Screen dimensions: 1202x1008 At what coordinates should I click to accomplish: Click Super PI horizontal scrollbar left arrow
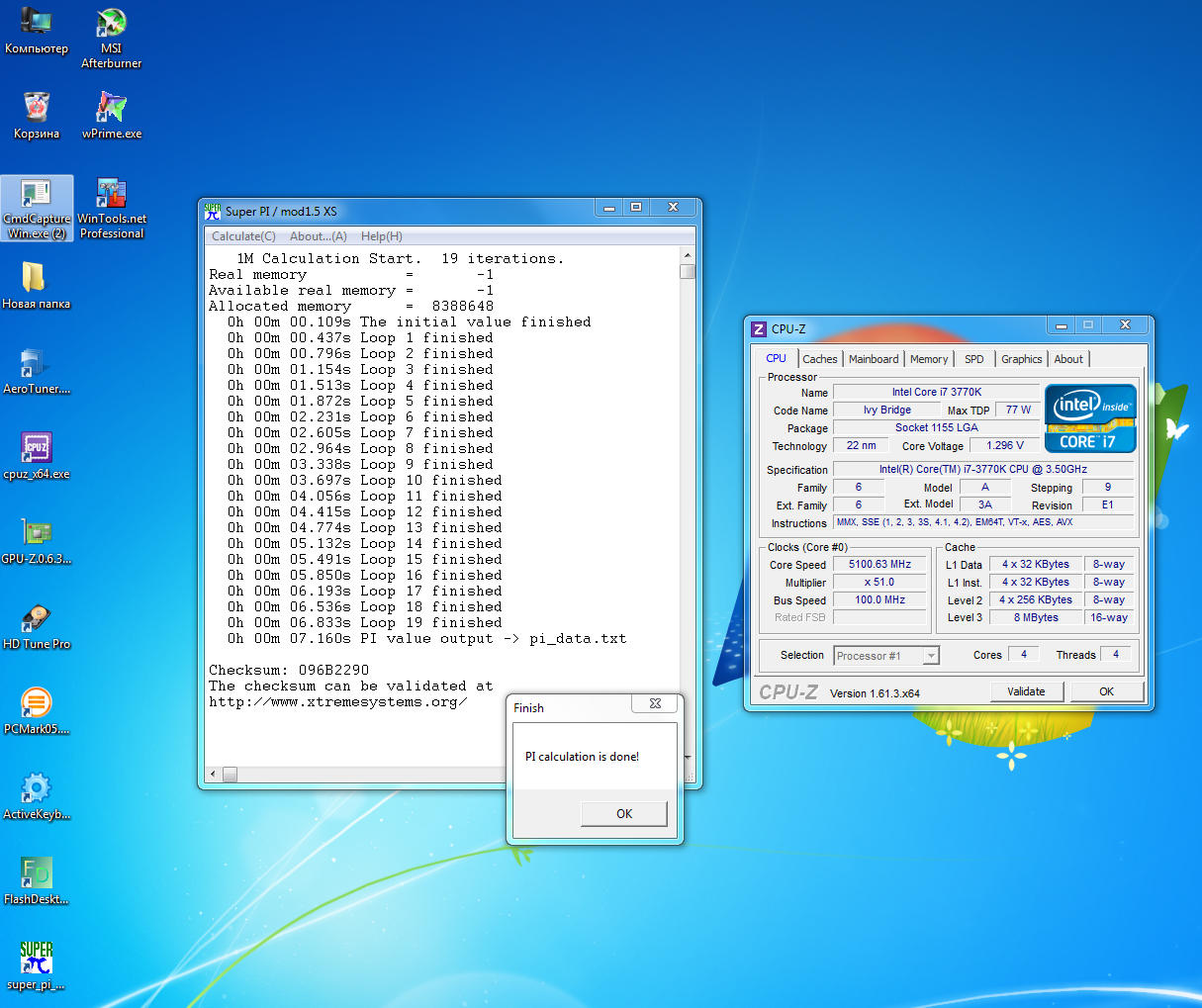(213, 775)
